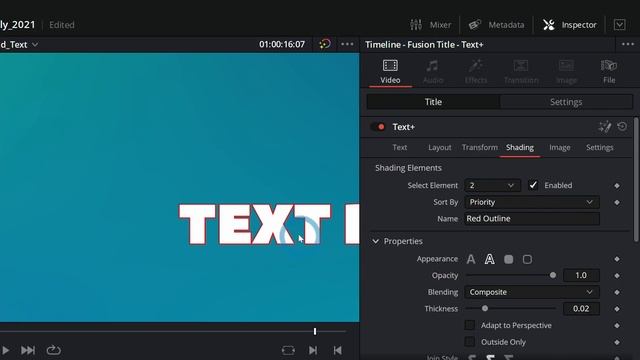Viewport: 640px width, 360px height.
Task: Add keyframe for Outside Only
Action: pos(617,342)
